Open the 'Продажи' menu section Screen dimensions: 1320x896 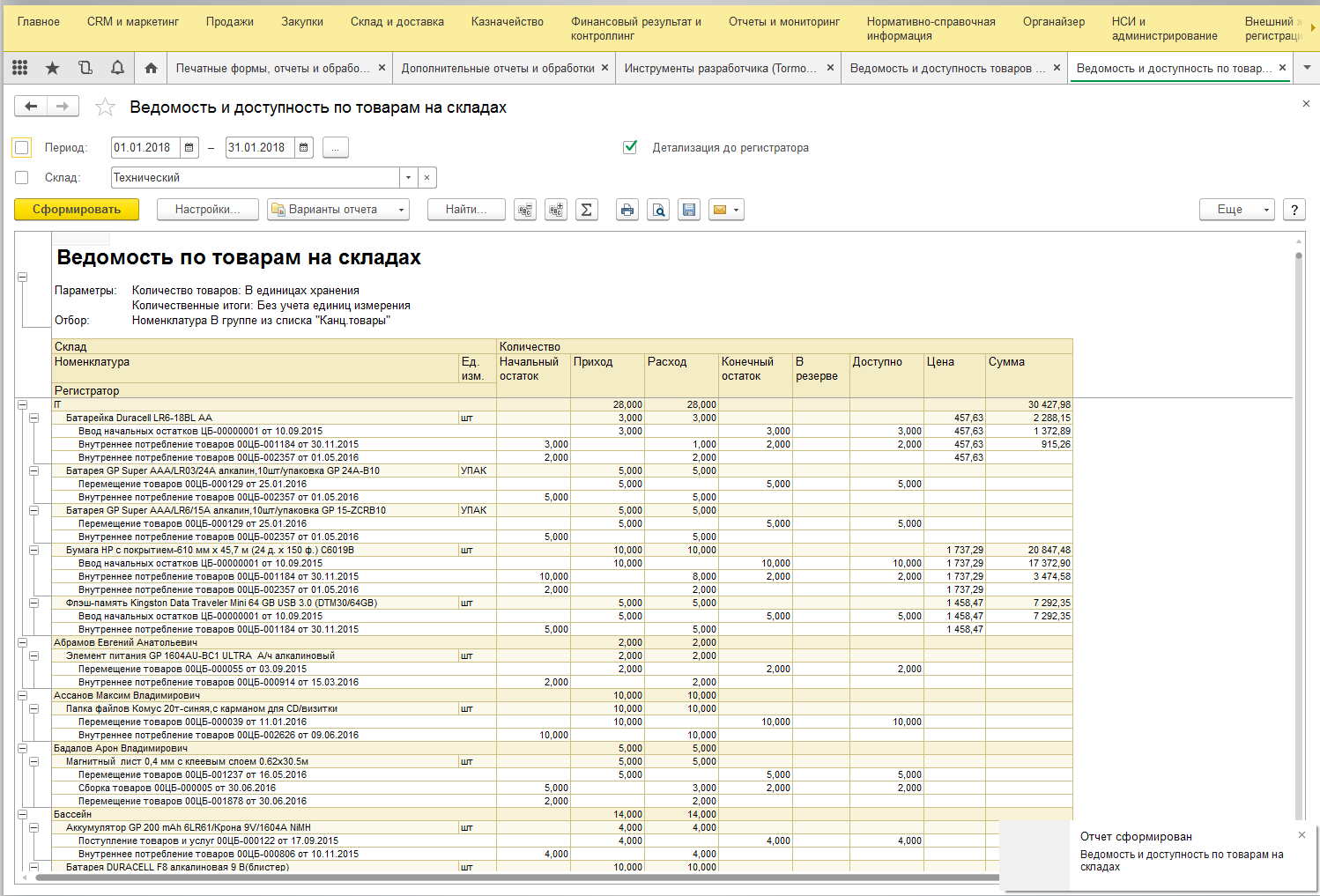coord(230,21)
